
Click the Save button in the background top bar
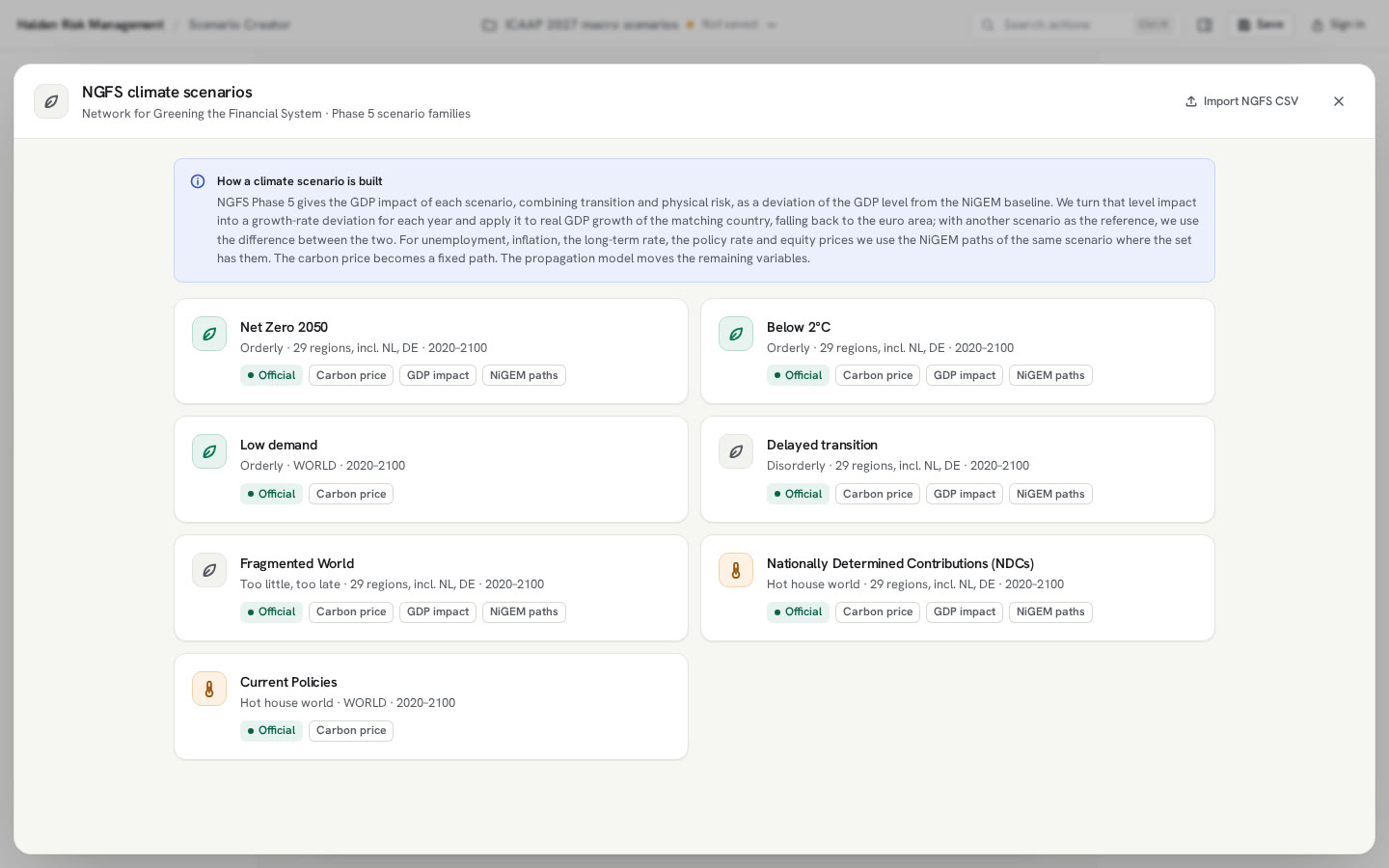pos(1262,25)
